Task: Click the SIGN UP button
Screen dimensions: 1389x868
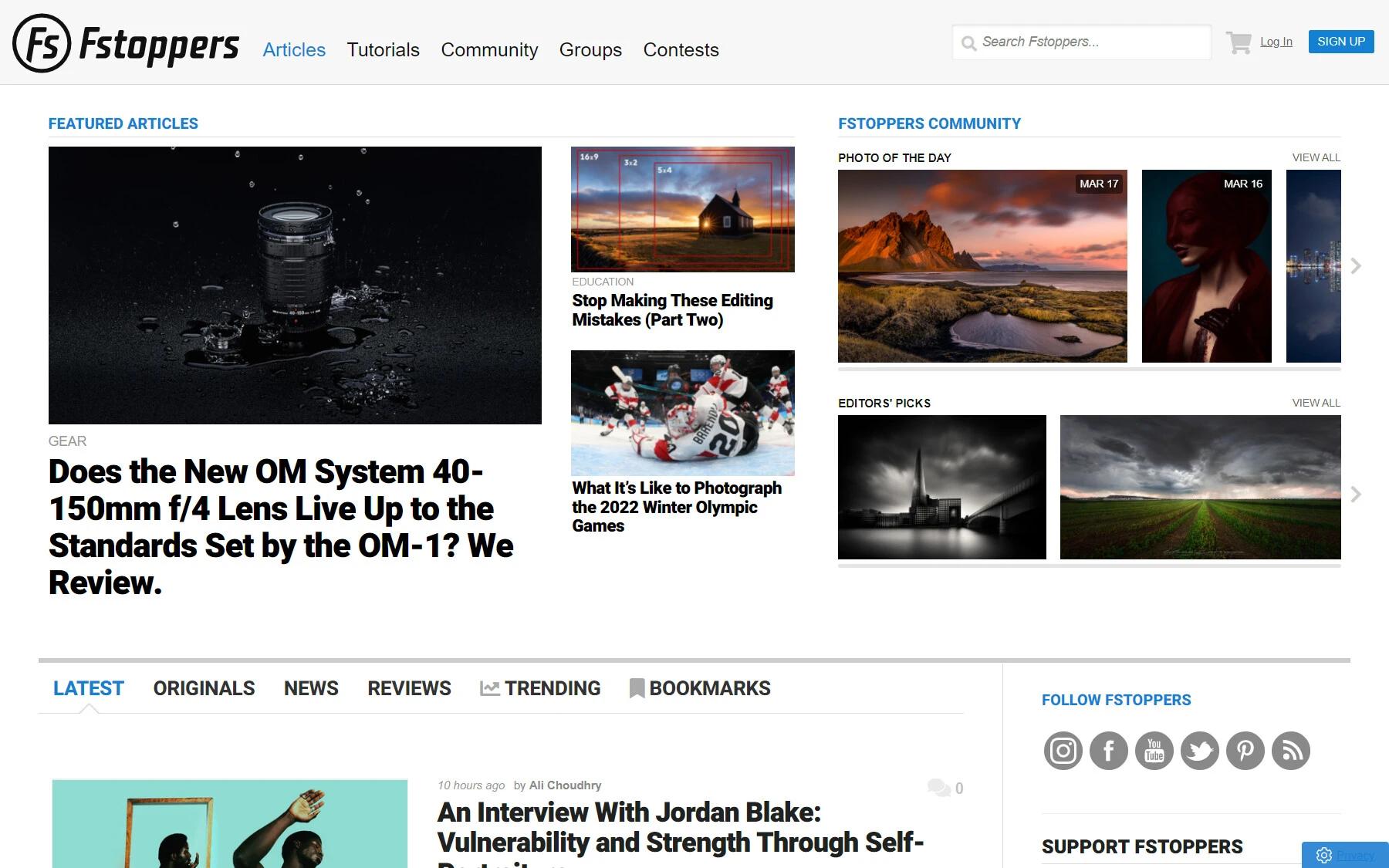Action: tap(1340, 41)
